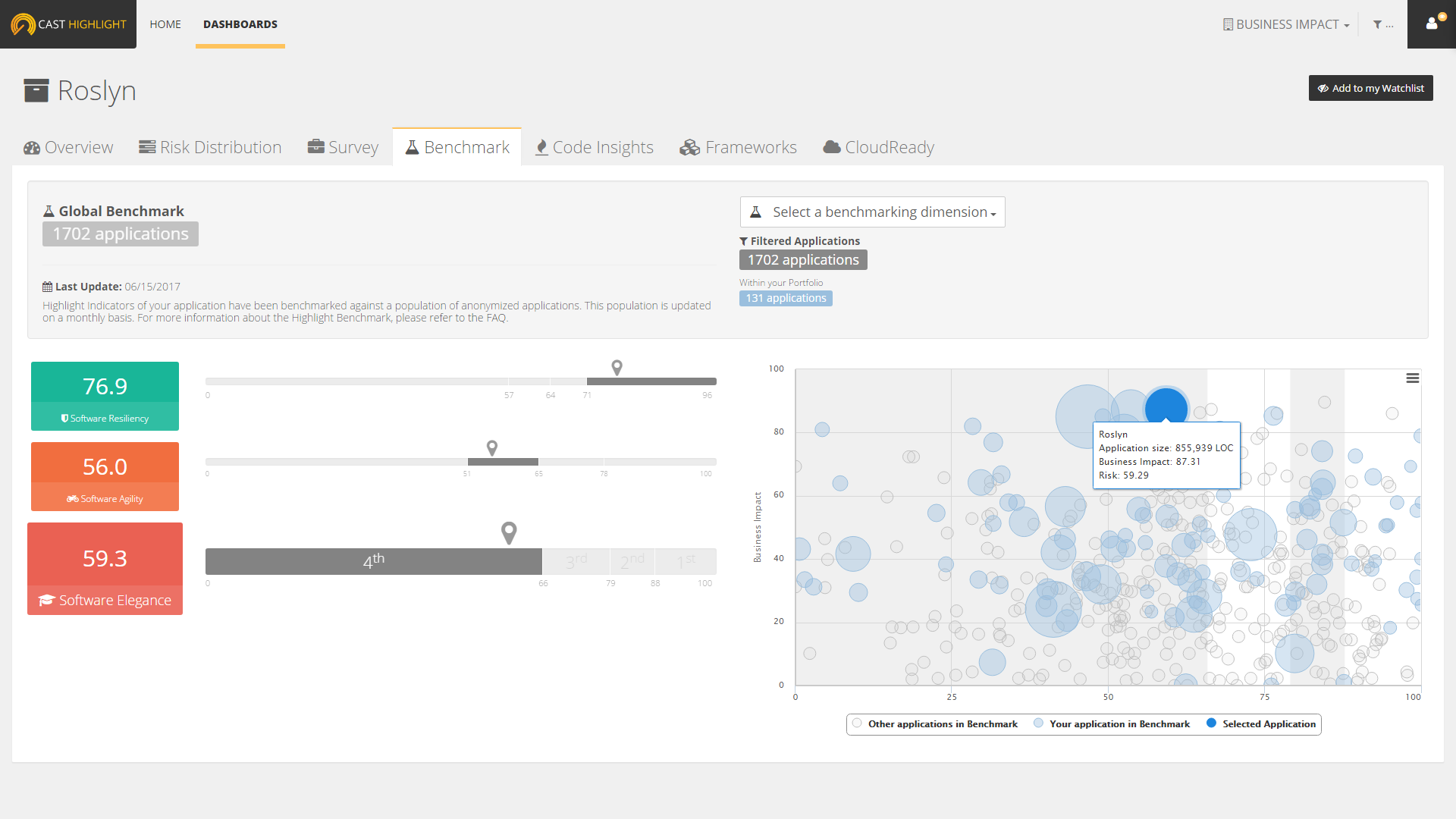Viewport: 1456px width, 819px height.
Task: Click the Roslyn archive box icon
Action: [36, 90]
